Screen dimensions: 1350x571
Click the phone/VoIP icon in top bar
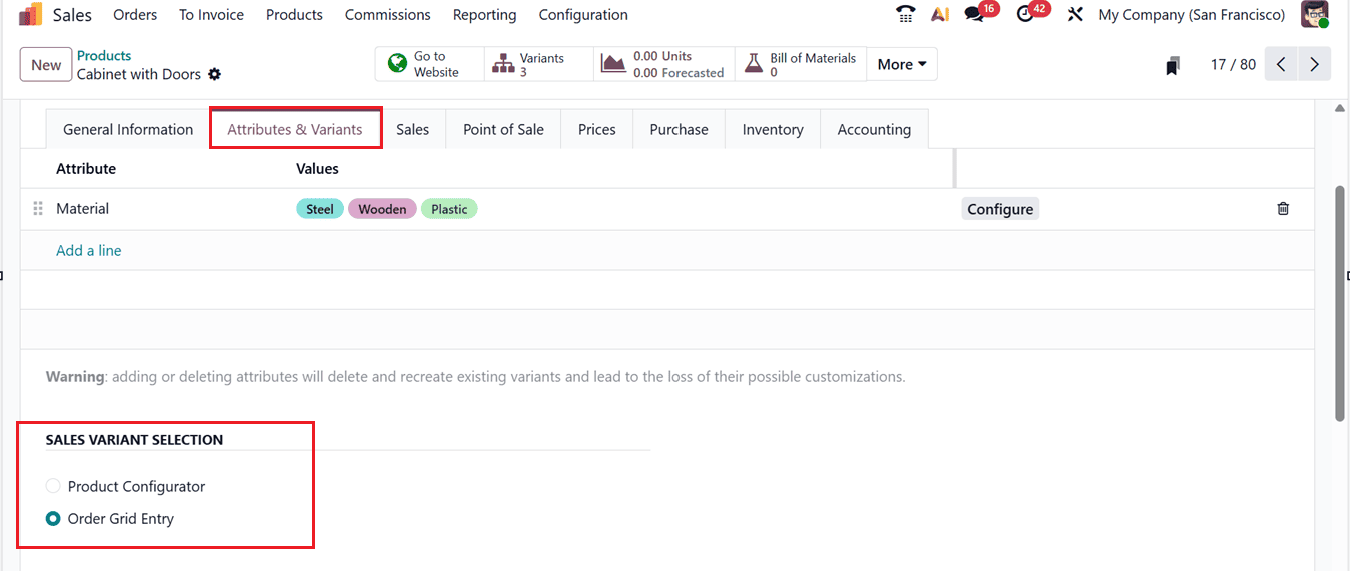coord(905,15)
